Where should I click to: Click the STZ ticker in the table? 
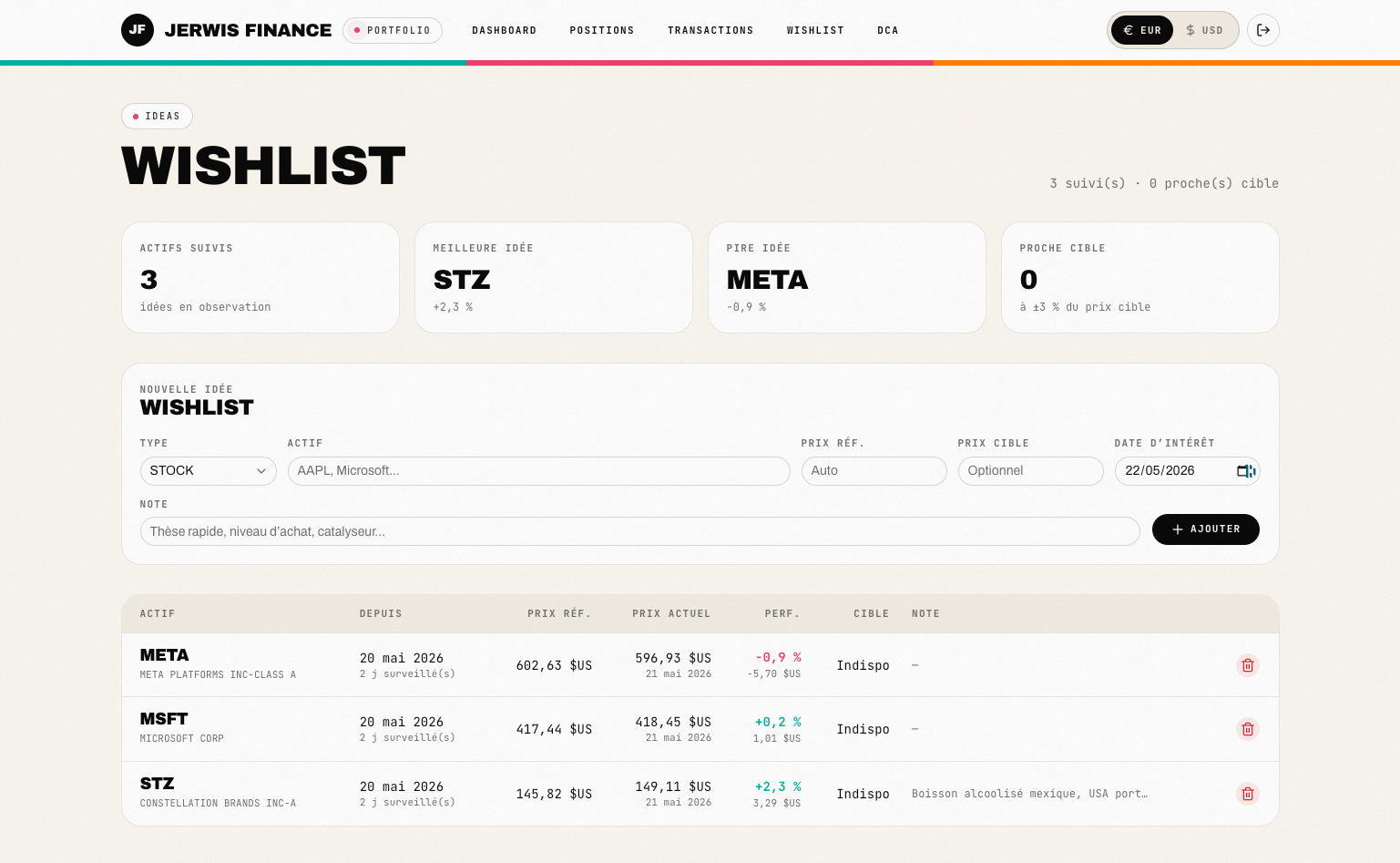pyautogui.click(x=157, y=784)
